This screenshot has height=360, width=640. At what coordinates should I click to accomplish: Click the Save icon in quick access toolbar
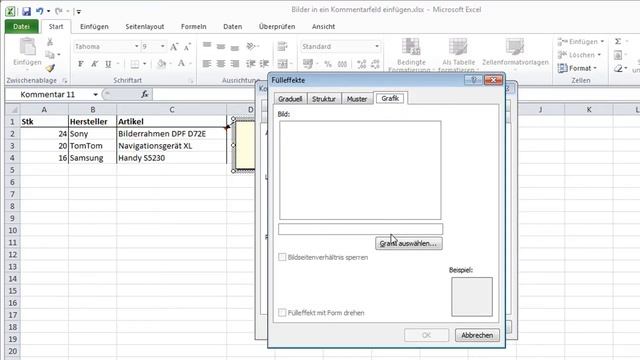(x=27, y=11)
